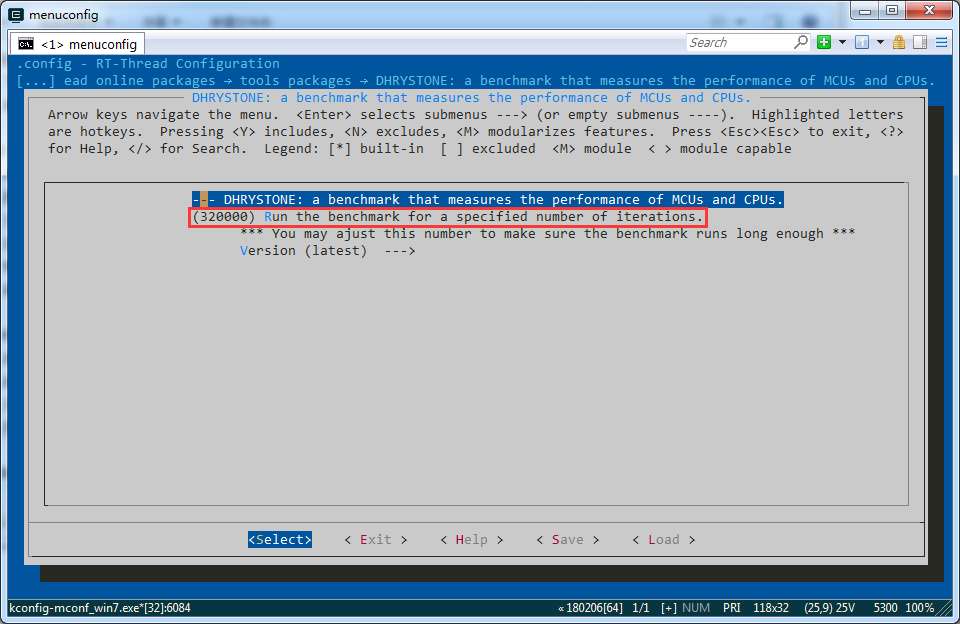Click the < Help > option
Viewport: 960px width, 624px height.
(471, 539)
